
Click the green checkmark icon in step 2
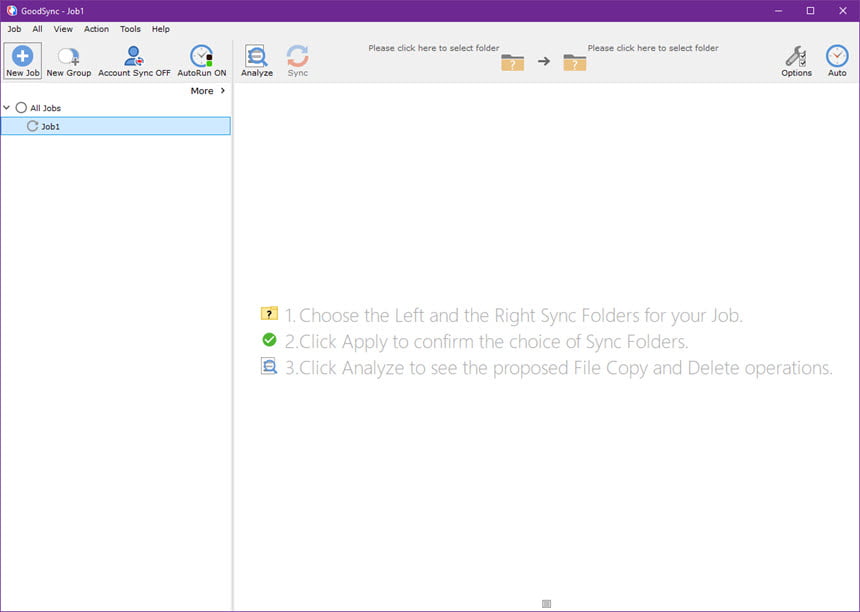pyautogui.click(x=269, y=340)
